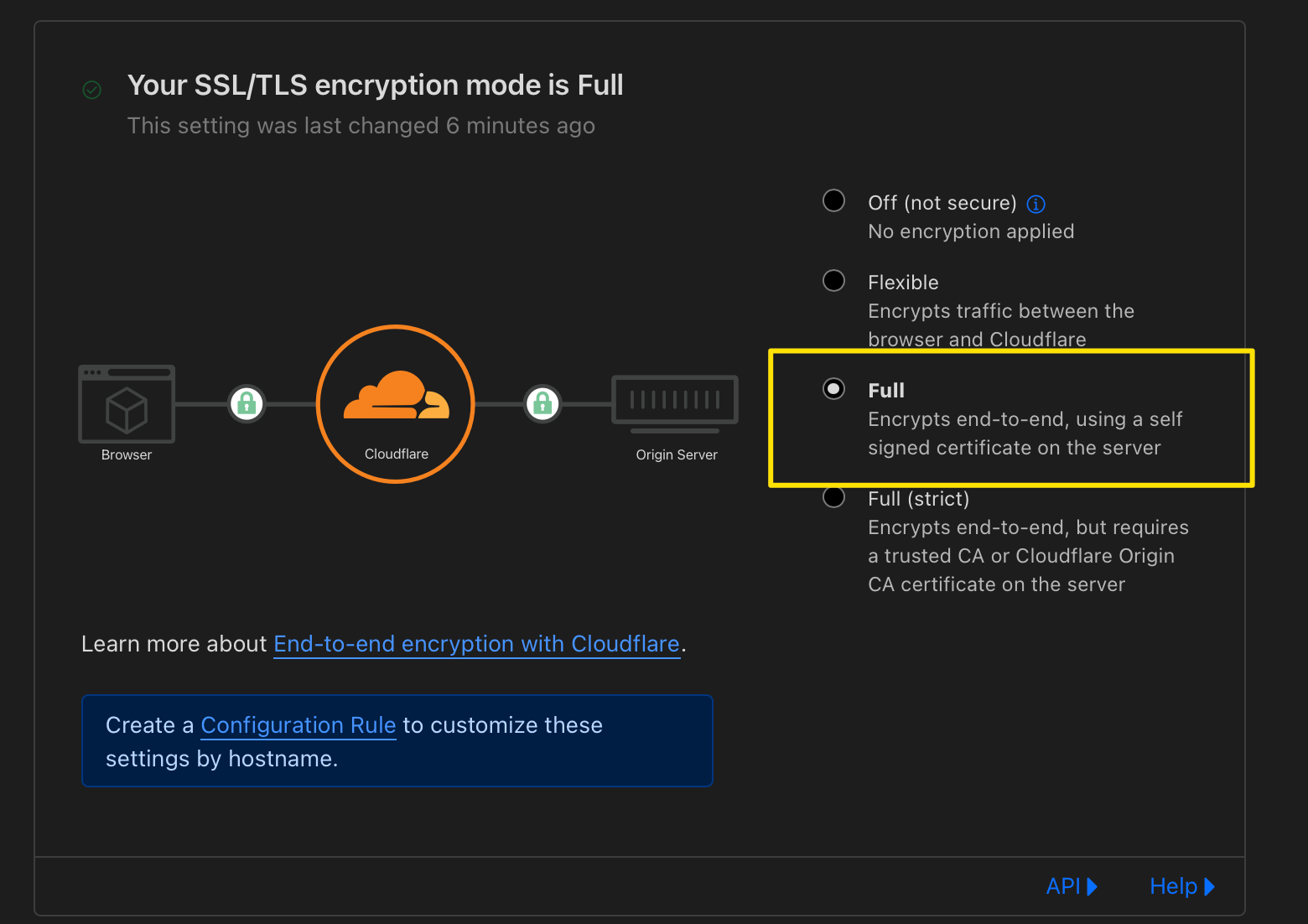
Task: Click lock icon between Cloudflare and Origin Server
Action: 542,404
